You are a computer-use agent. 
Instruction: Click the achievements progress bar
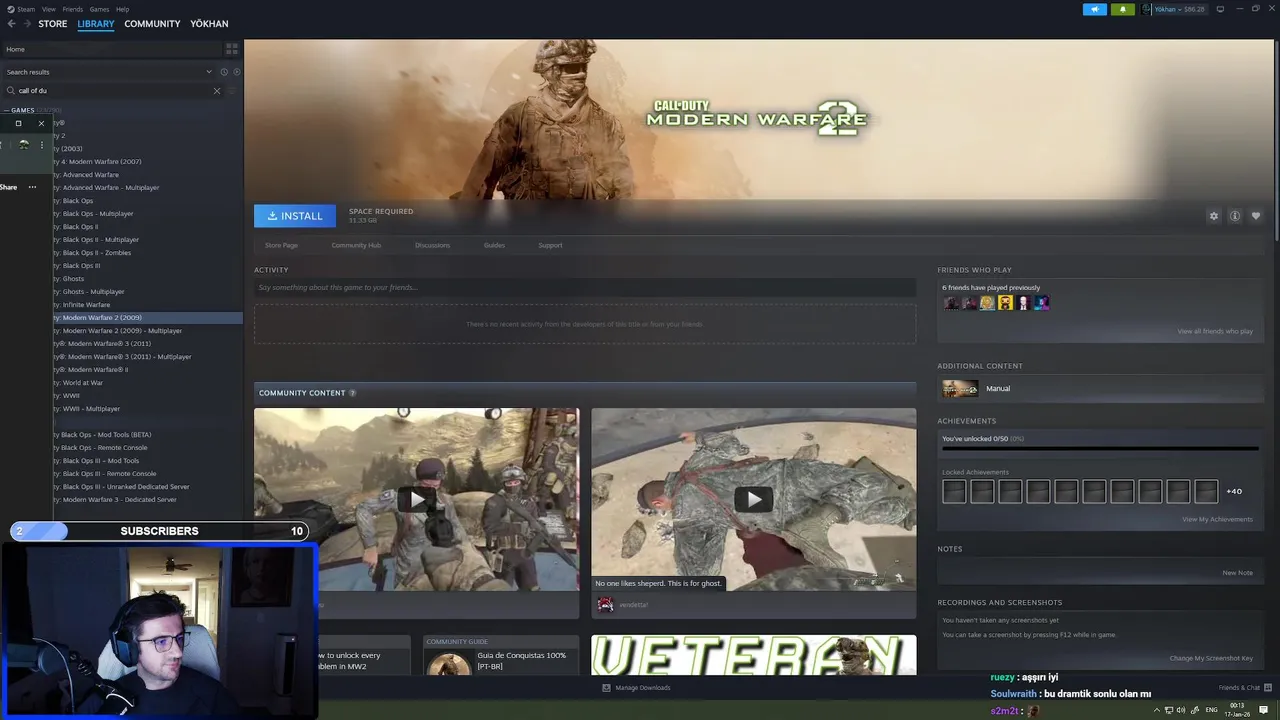1101,450
